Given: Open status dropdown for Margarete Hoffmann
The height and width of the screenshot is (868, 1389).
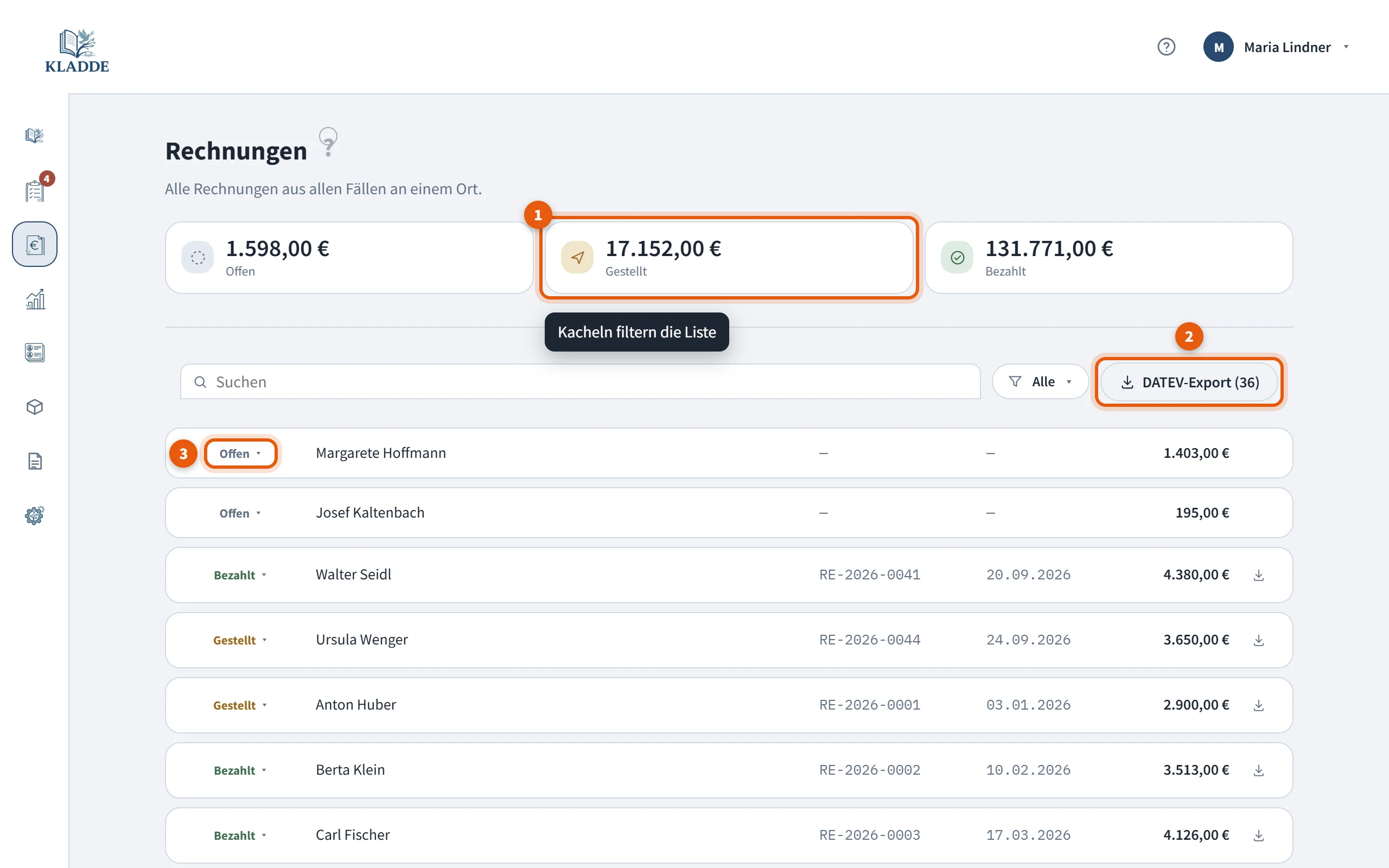Looking at the screenshot, I should pos(240,454).
